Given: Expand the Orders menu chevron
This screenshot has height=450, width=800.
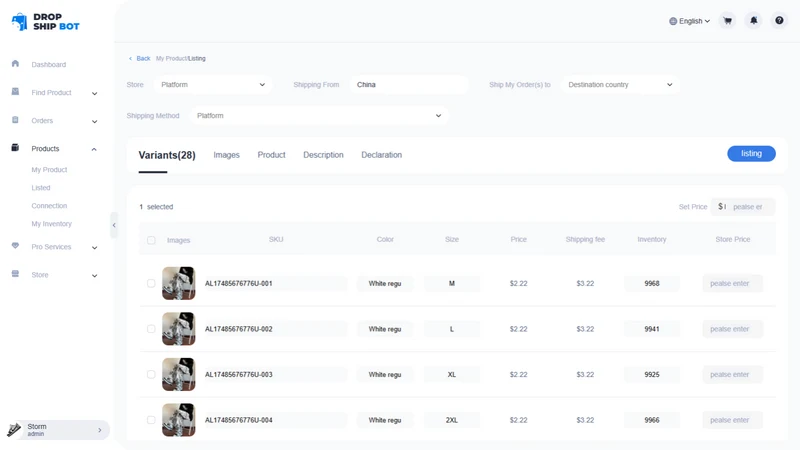Looking at the screenshot, I should coord(94,121).
